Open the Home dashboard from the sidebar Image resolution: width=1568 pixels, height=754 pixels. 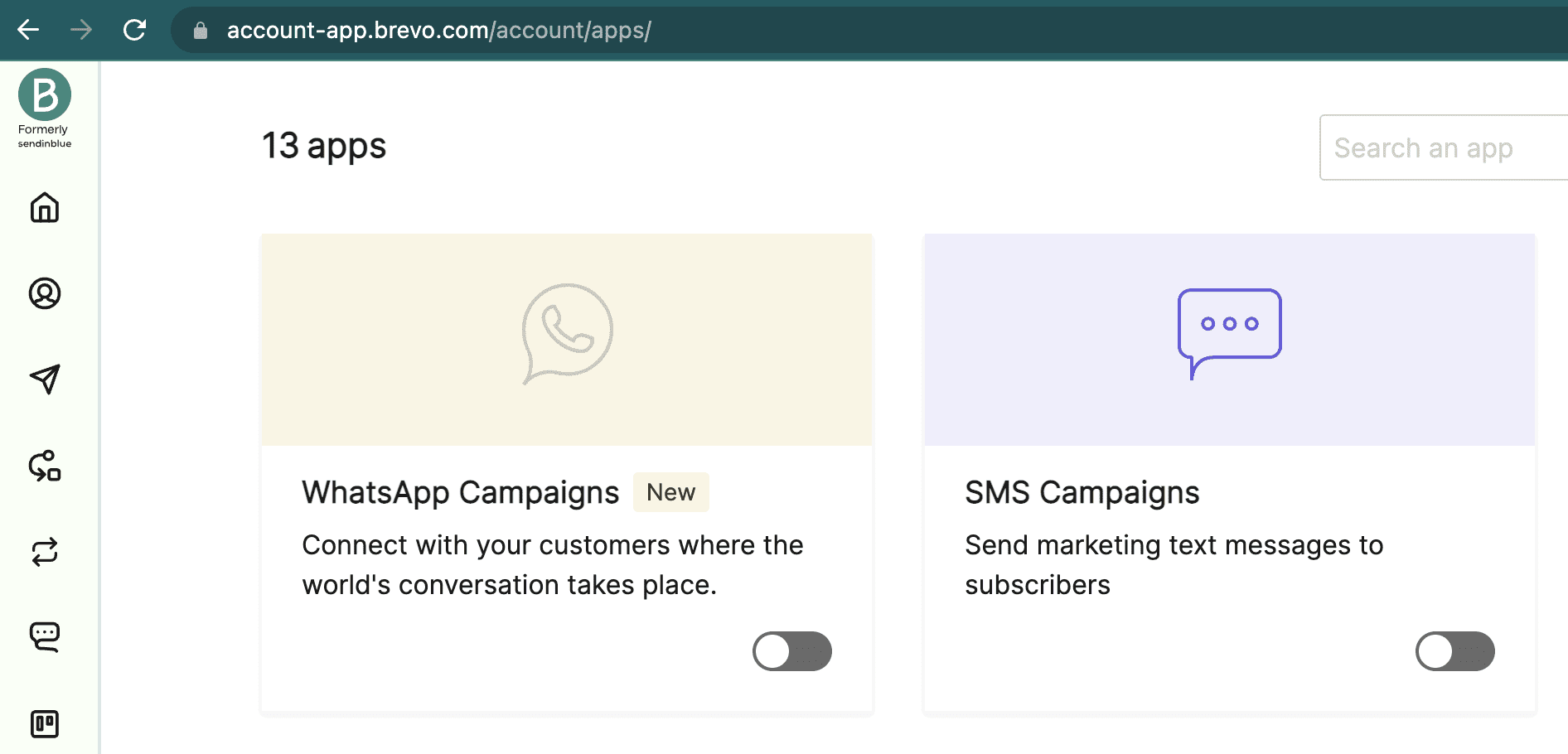click(44, 209)
